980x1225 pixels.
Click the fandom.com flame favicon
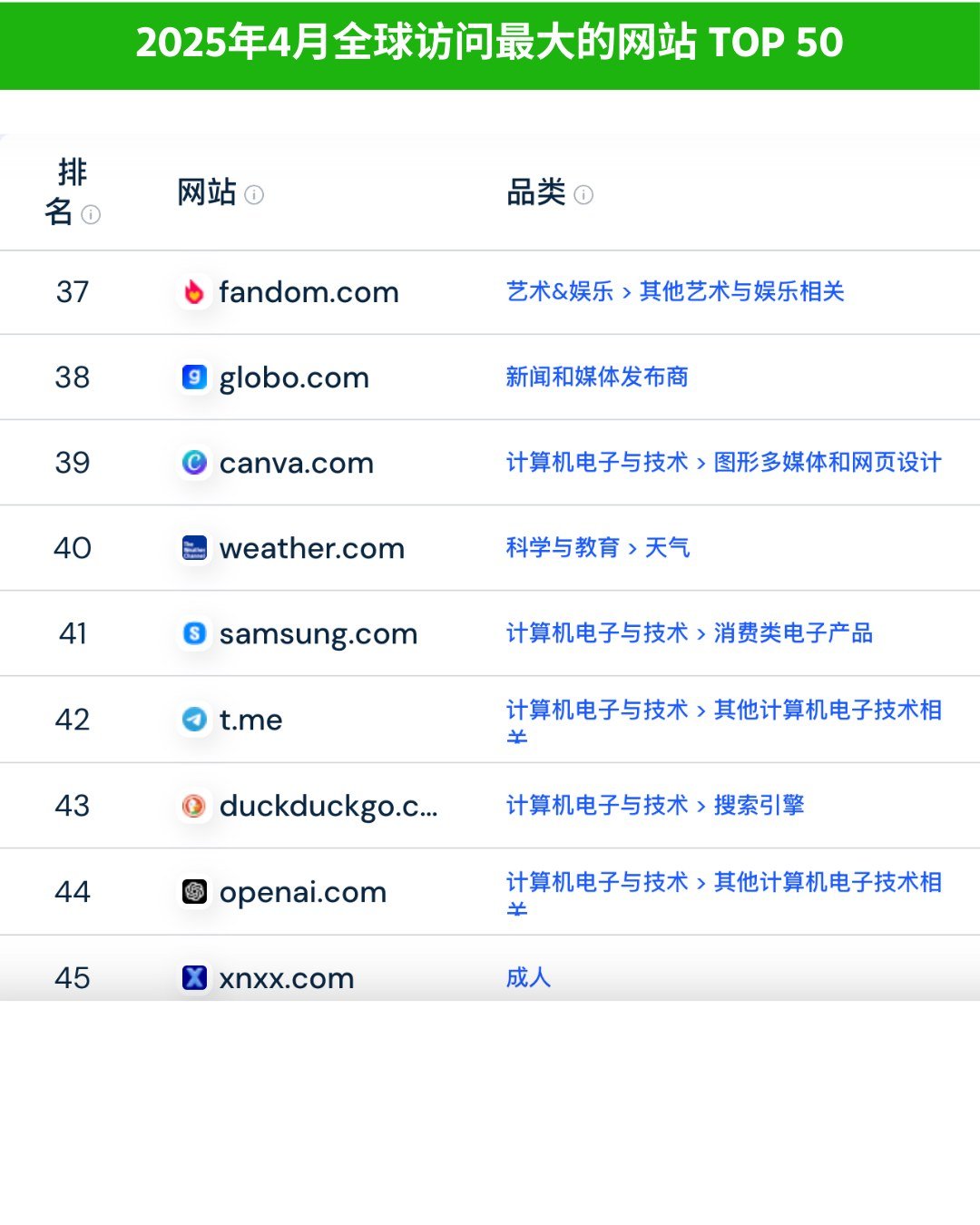194,292
